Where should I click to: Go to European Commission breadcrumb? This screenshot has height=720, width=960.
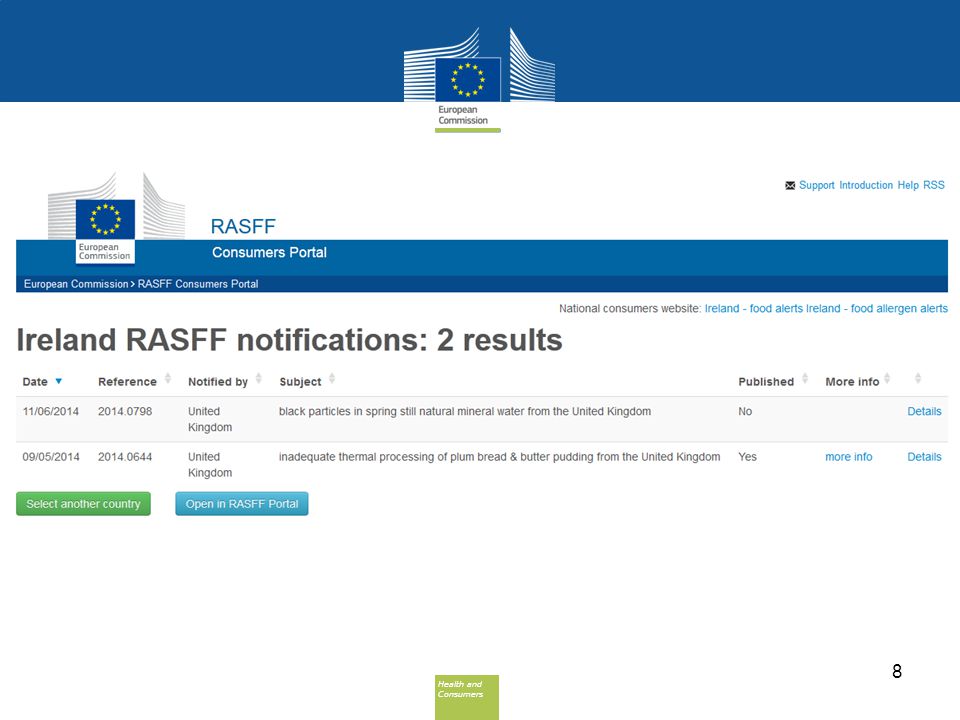[76, 284]
